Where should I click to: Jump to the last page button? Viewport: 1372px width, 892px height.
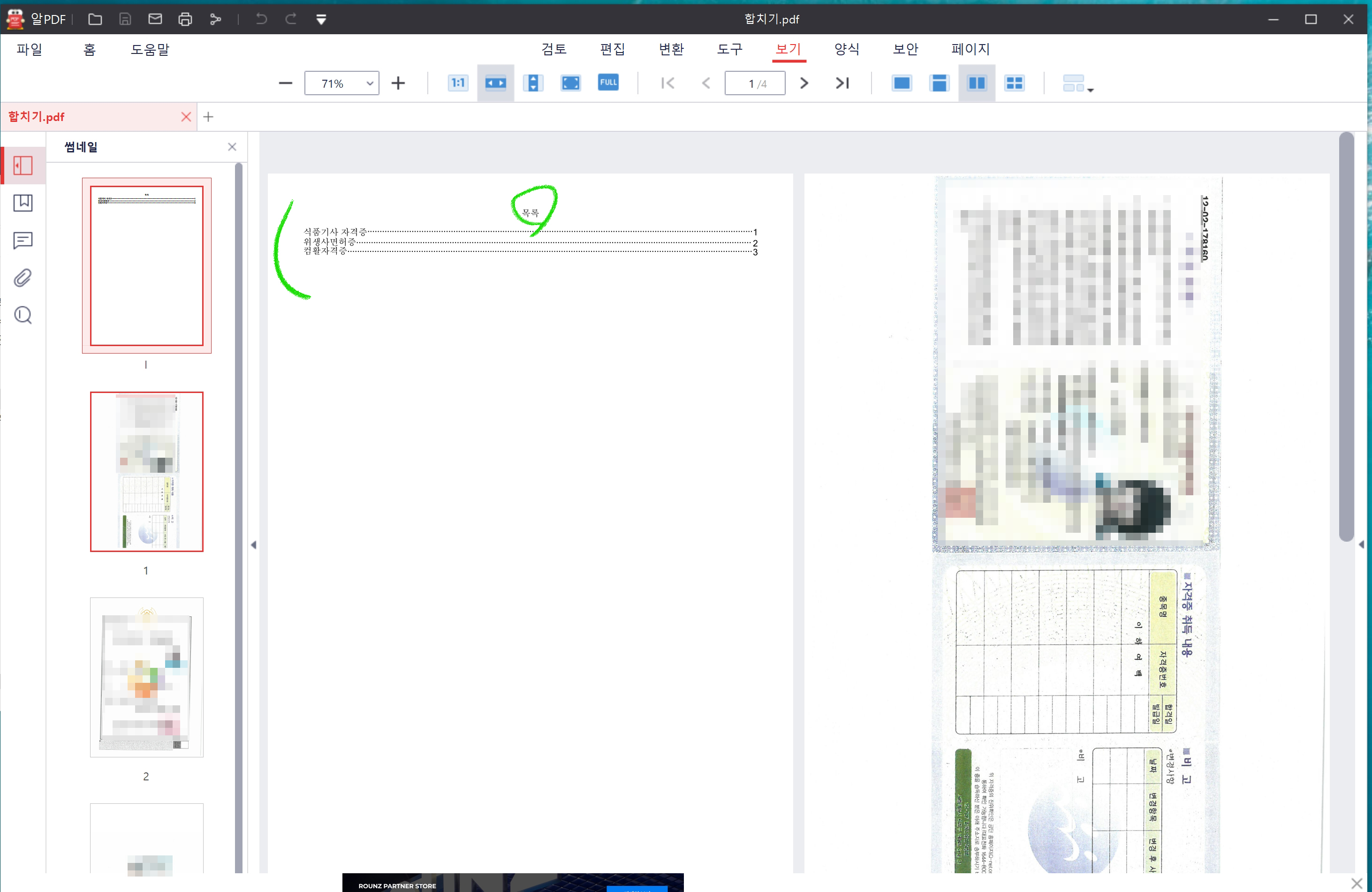[842, 83]
